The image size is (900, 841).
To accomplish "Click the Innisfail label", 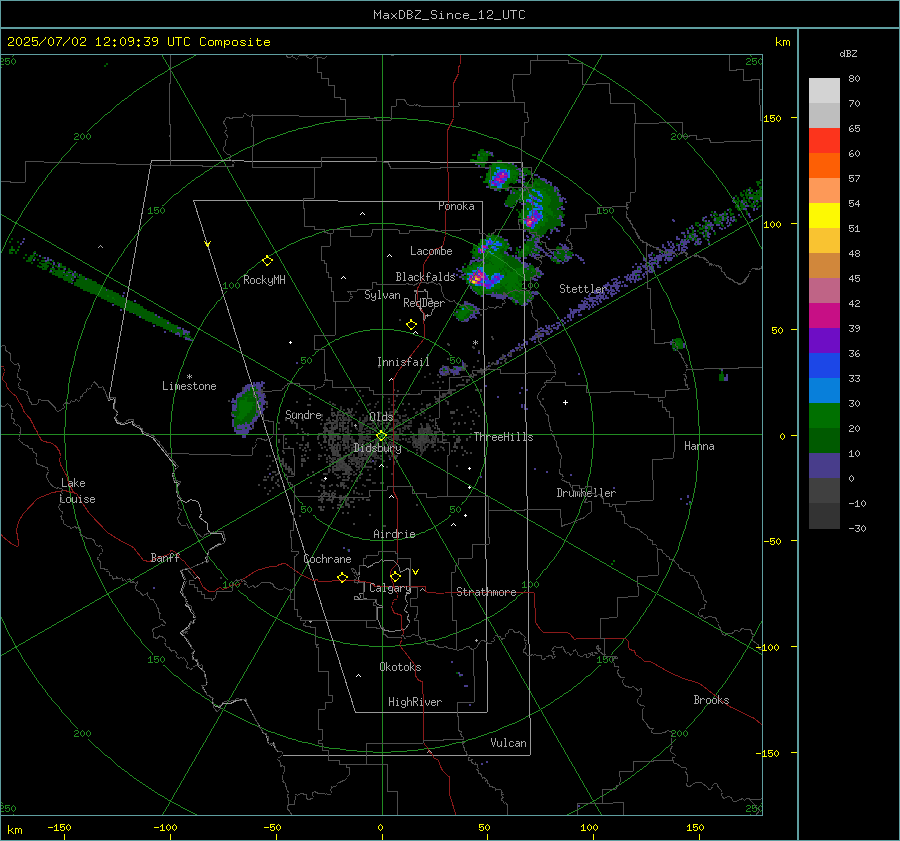I will coord(403,362).
